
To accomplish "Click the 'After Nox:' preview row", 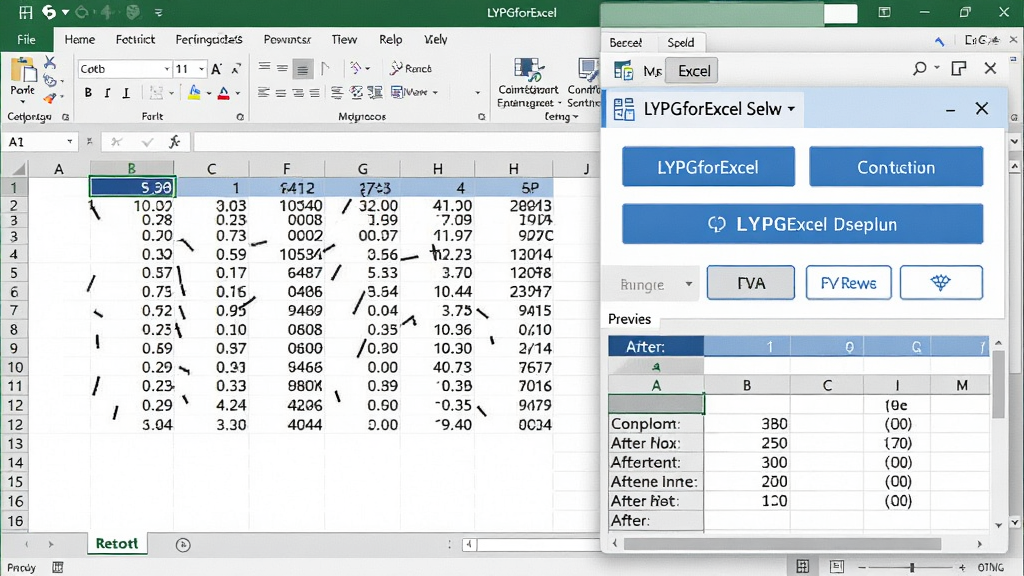I will tap(799, 443).
